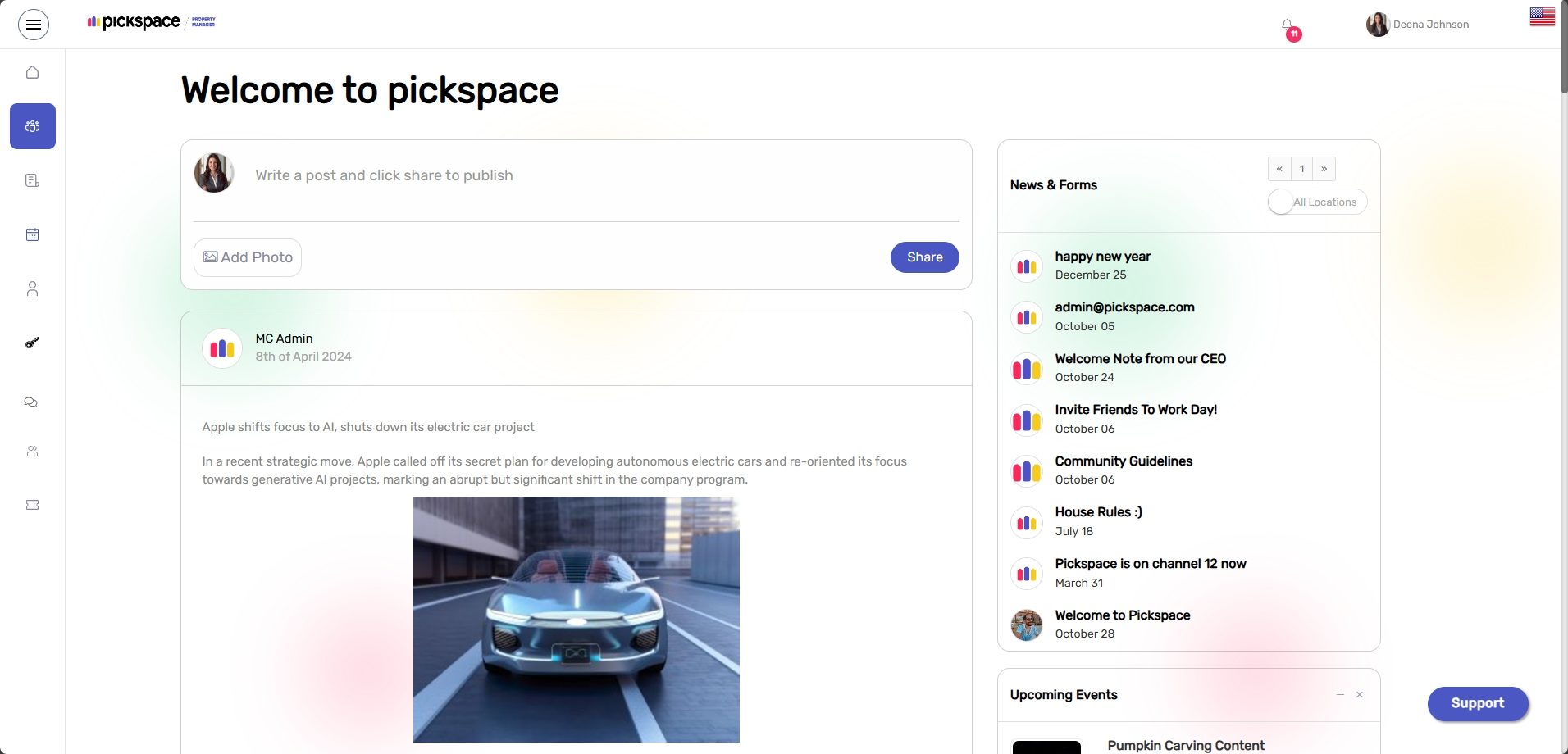The width and height of the screenshot is (1568, 754).
Task: Open the US flag language selector
Action: [x=1543, y=16]
